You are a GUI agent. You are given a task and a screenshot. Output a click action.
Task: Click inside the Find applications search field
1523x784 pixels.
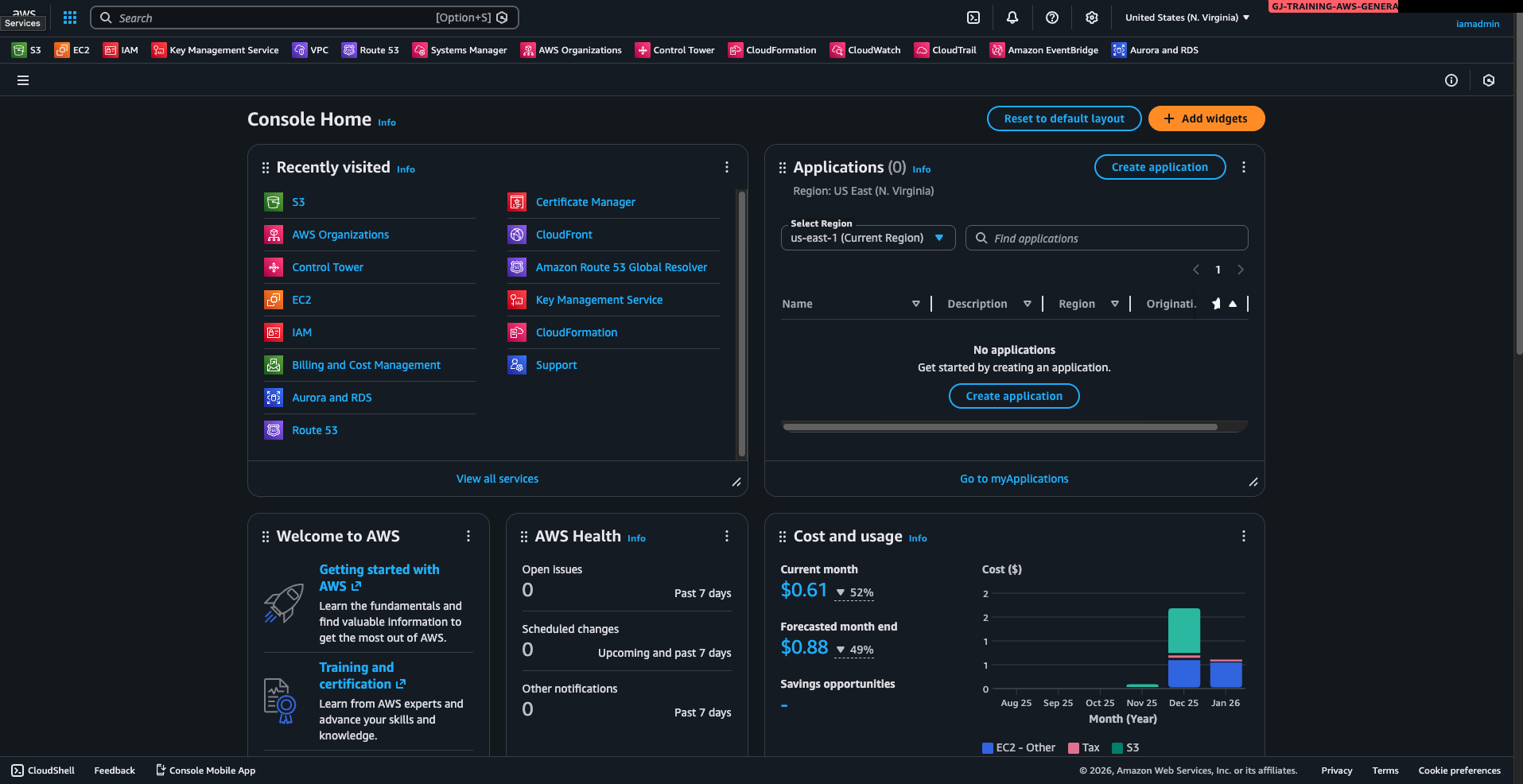[x=1106, y=238]
